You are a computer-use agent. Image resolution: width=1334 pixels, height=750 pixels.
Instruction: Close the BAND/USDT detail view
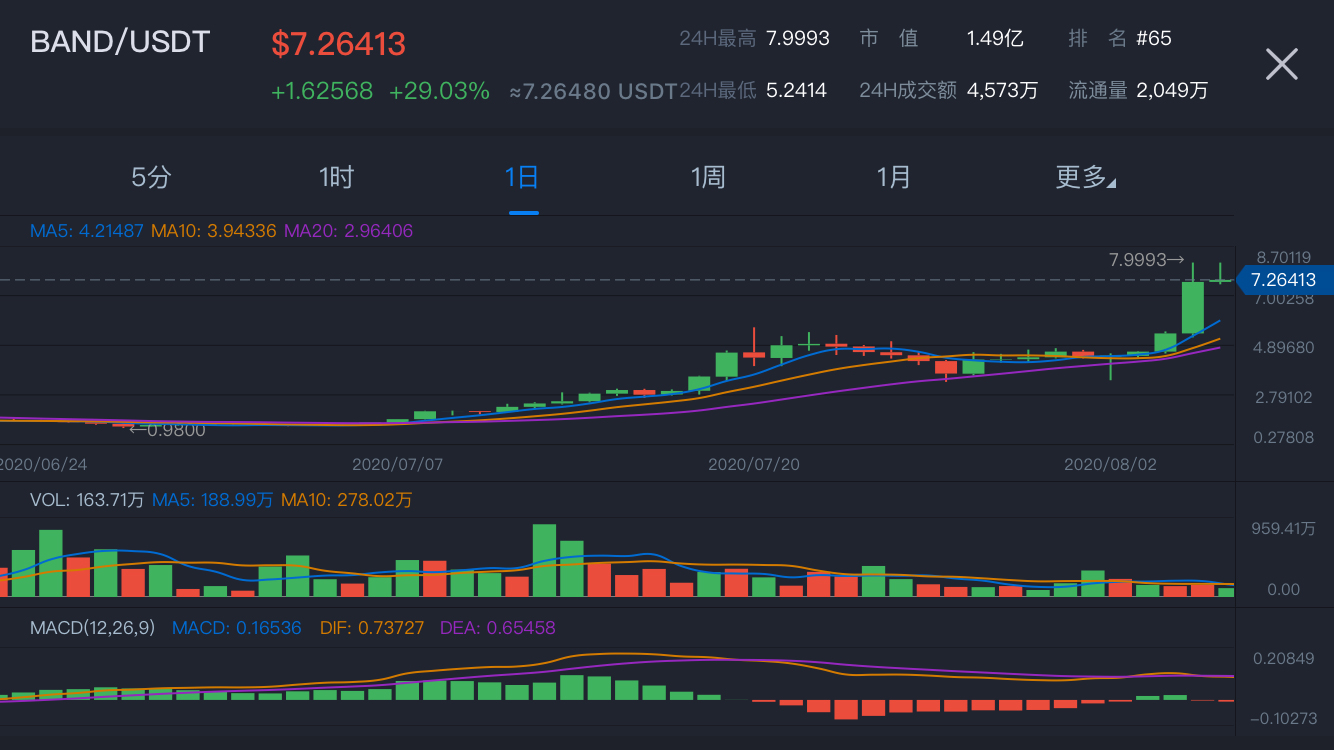(1281, 64)
